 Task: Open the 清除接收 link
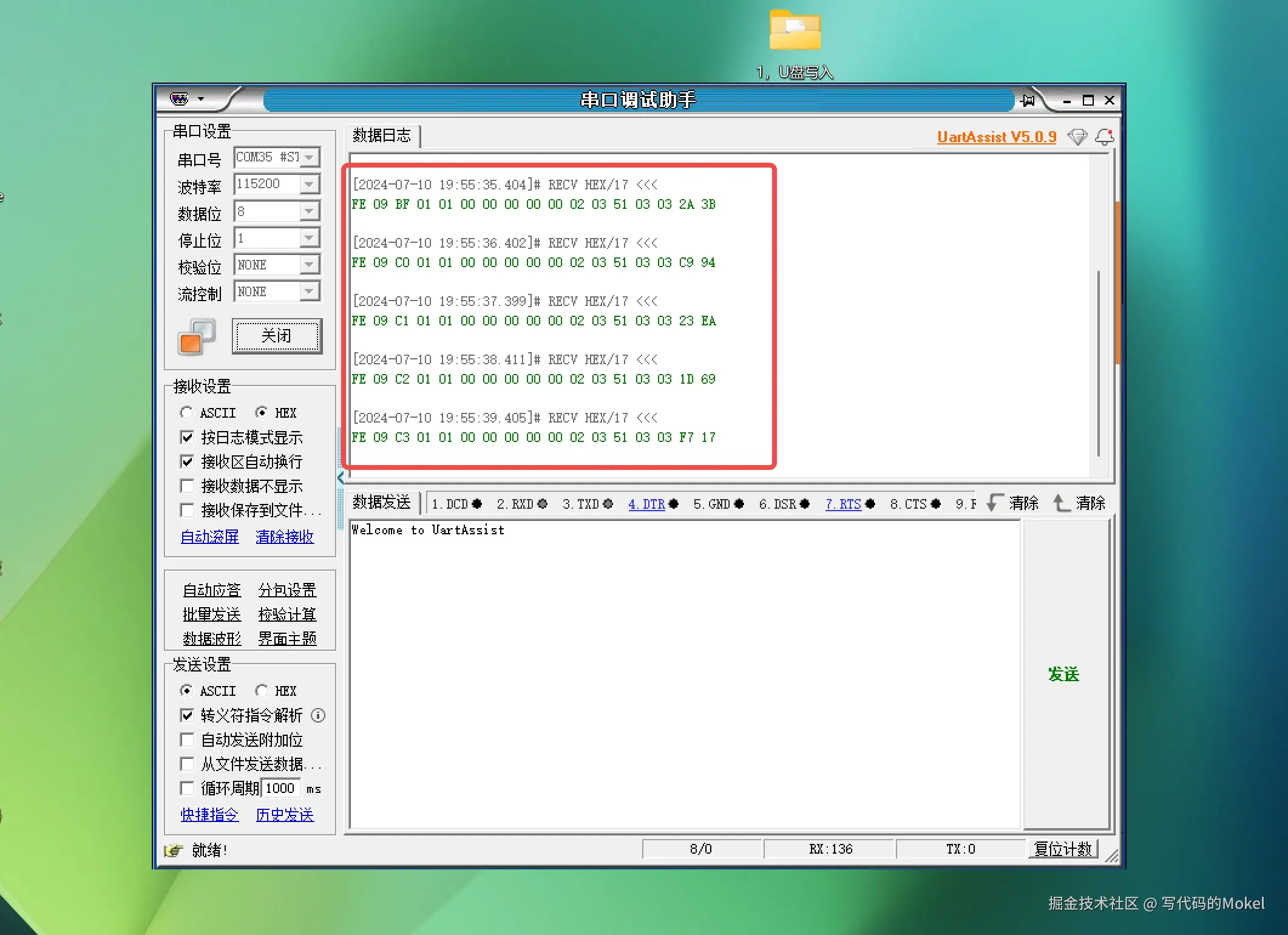[x=285, y=537]
